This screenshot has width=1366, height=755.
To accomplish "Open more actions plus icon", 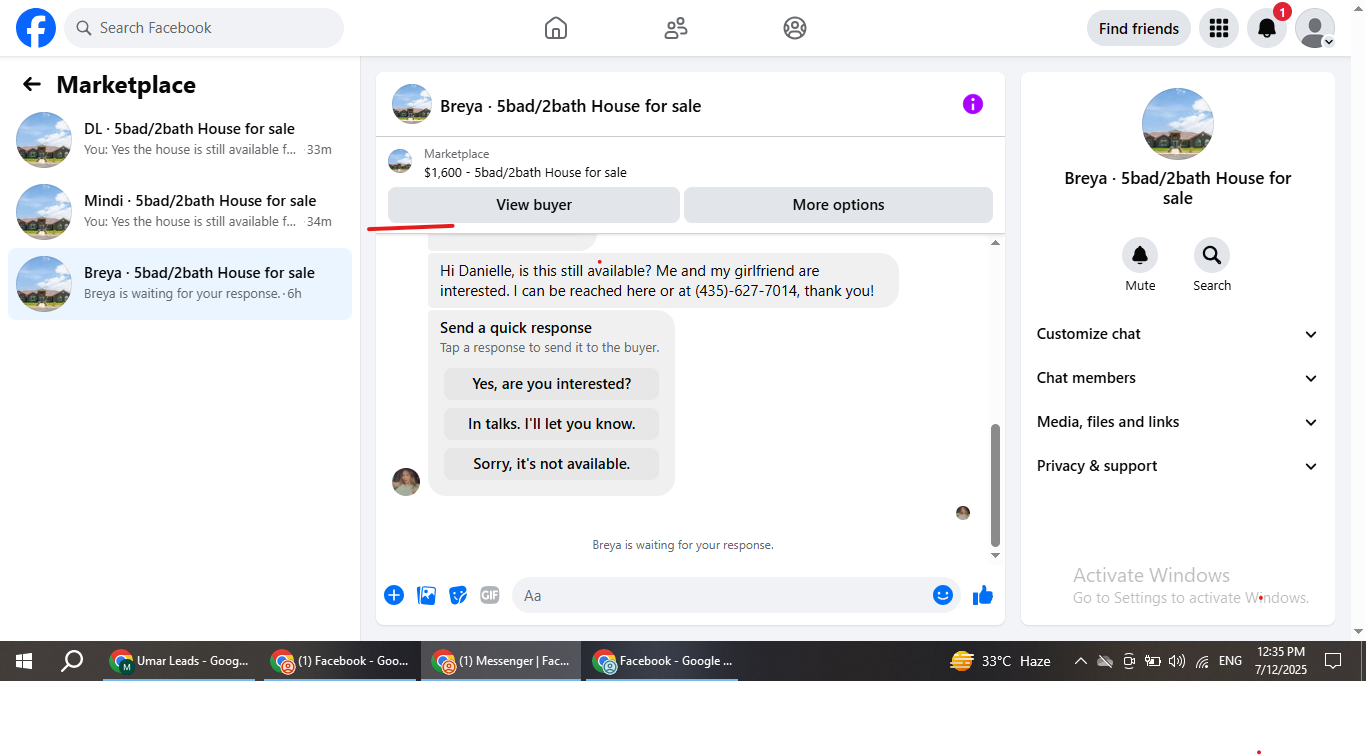I will 394,595.
